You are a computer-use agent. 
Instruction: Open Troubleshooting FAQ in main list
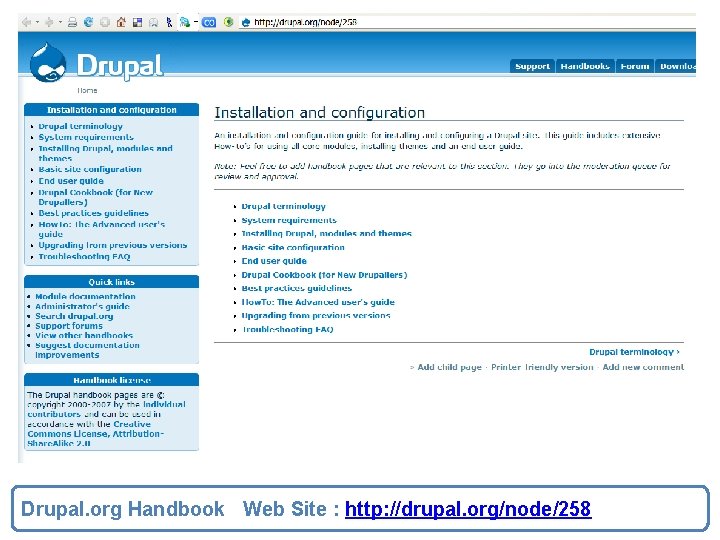click(x=287, y=330)
